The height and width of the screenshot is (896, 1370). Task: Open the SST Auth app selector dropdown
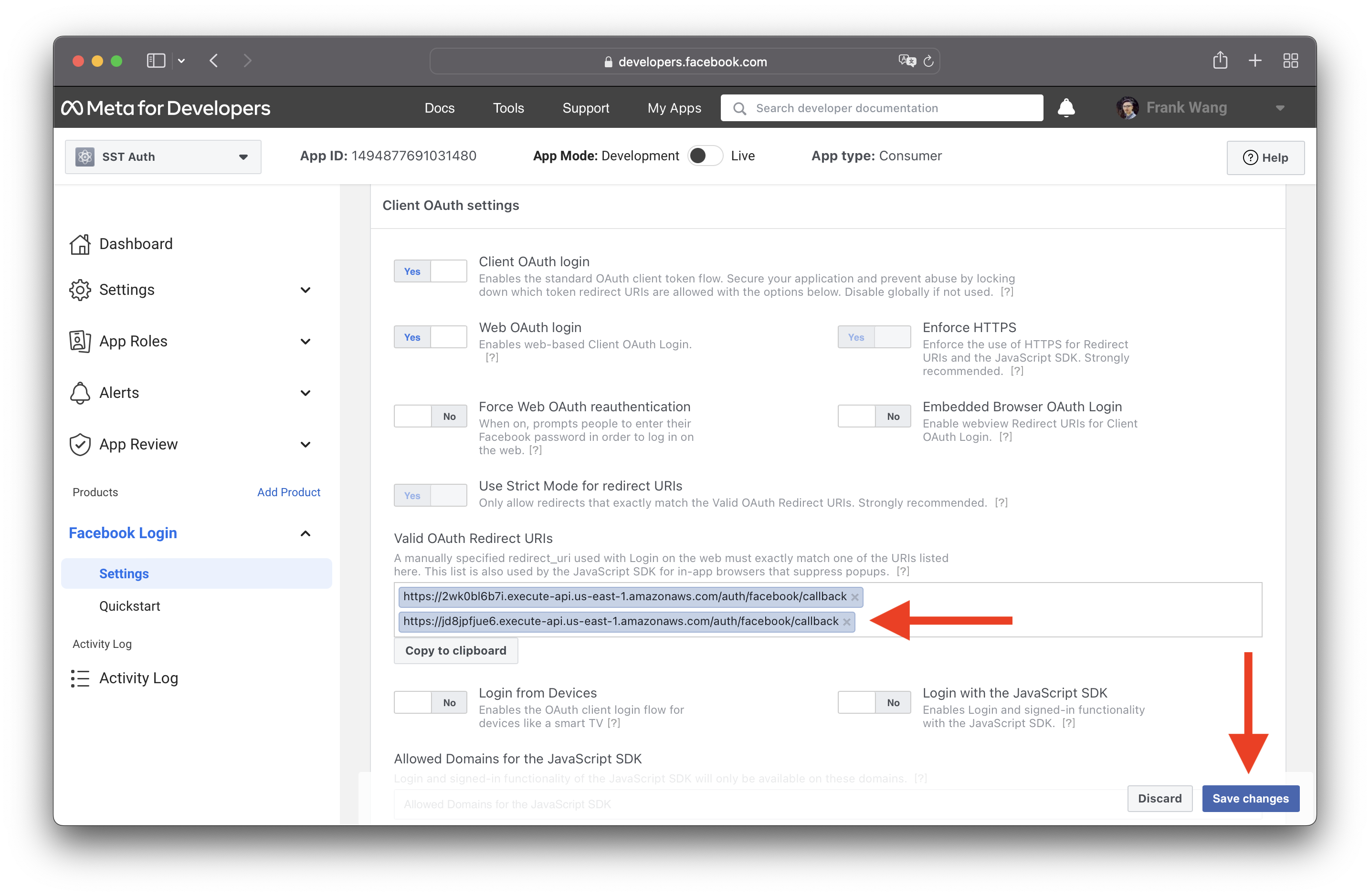coord(163,156)
